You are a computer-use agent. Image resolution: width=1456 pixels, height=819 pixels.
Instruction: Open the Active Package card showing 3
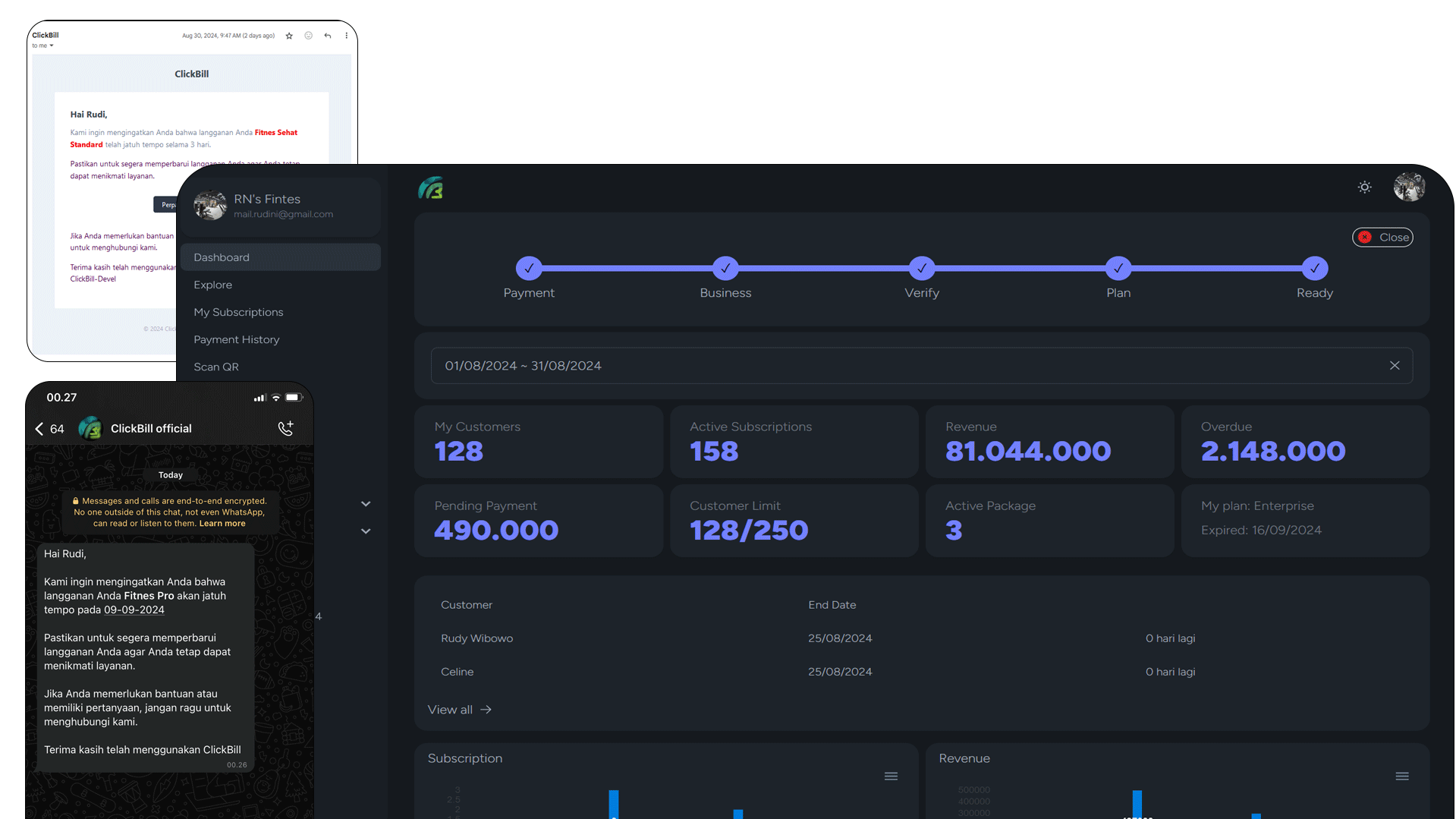pyautogui.click(x=1050, y=521)
